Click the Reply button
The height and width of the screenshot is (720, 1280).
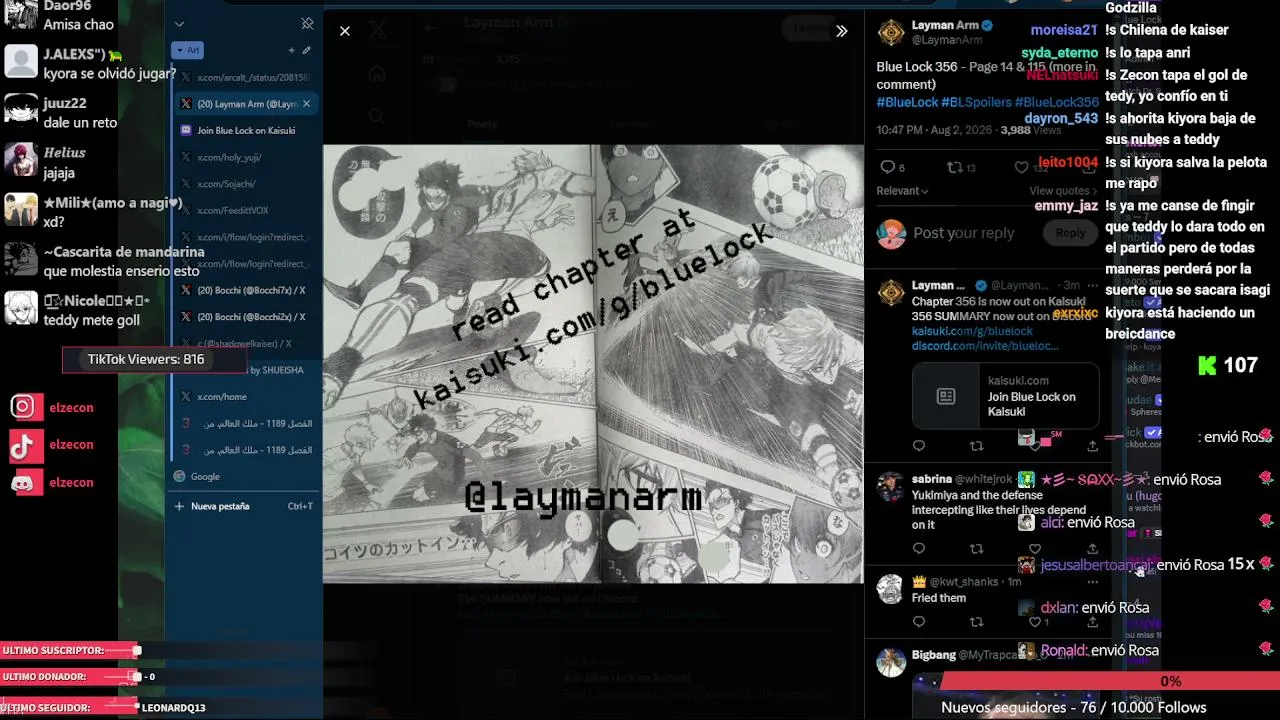tap(1070, 233)
